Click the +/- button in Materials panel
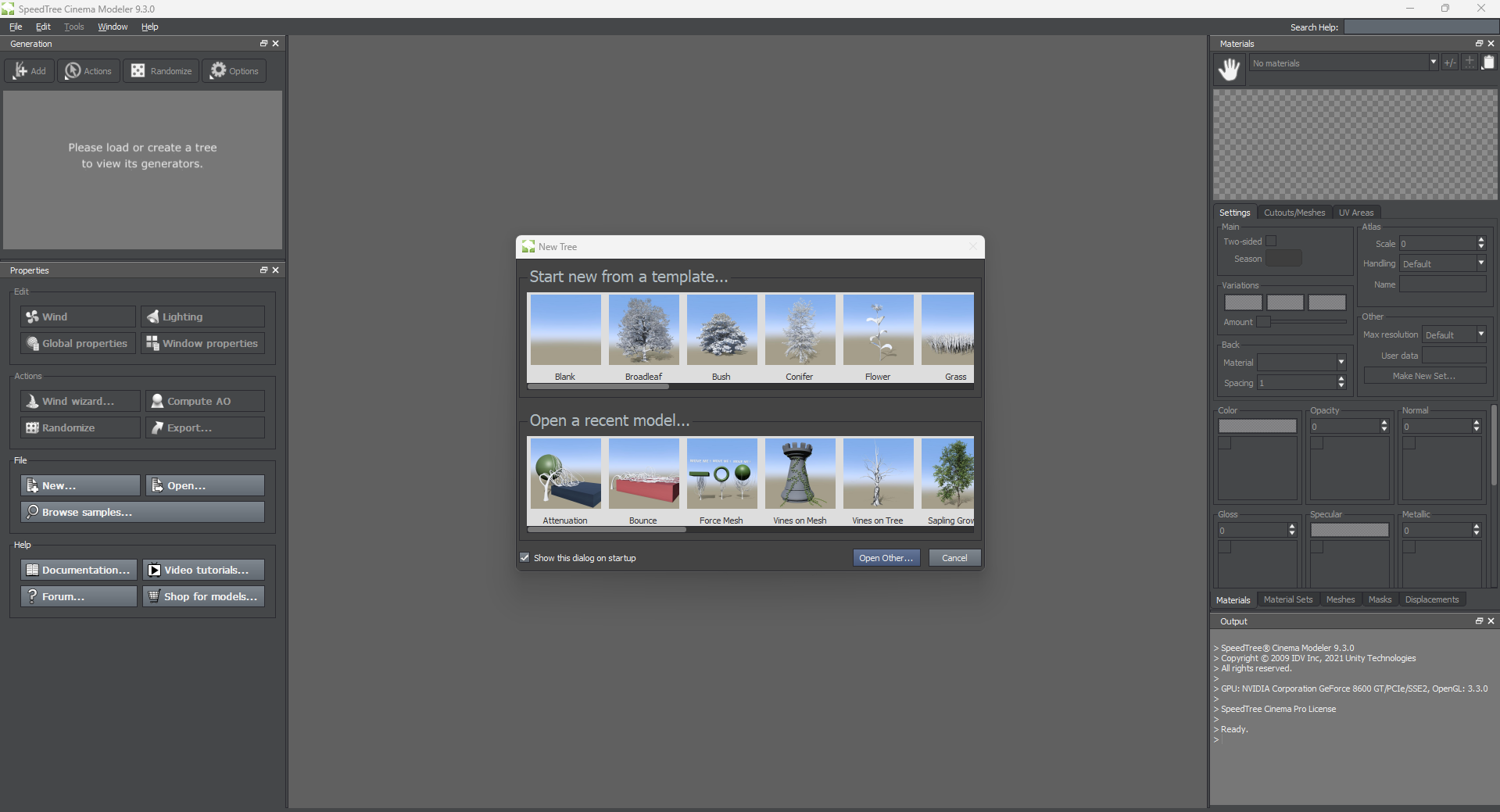Screen dimensions: 1500x812 tap(1450, 63)
